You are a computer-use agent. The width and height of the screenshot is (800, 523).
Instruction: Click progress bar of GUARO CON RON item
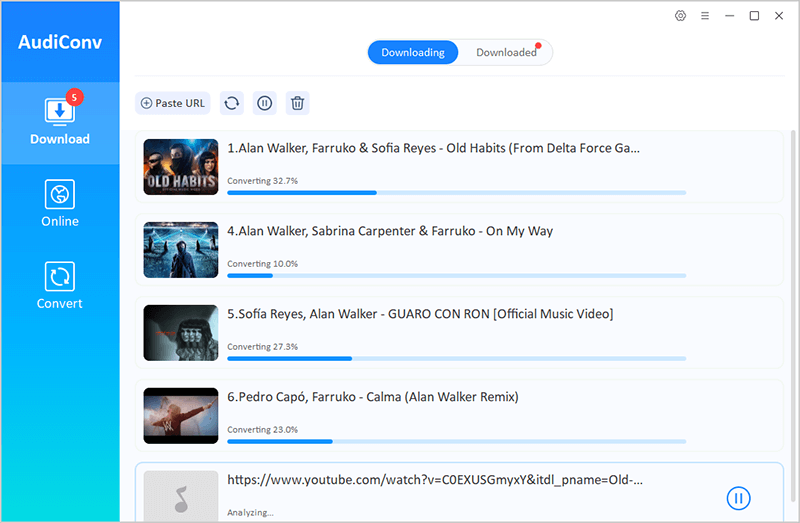click(x=457, y=359)
